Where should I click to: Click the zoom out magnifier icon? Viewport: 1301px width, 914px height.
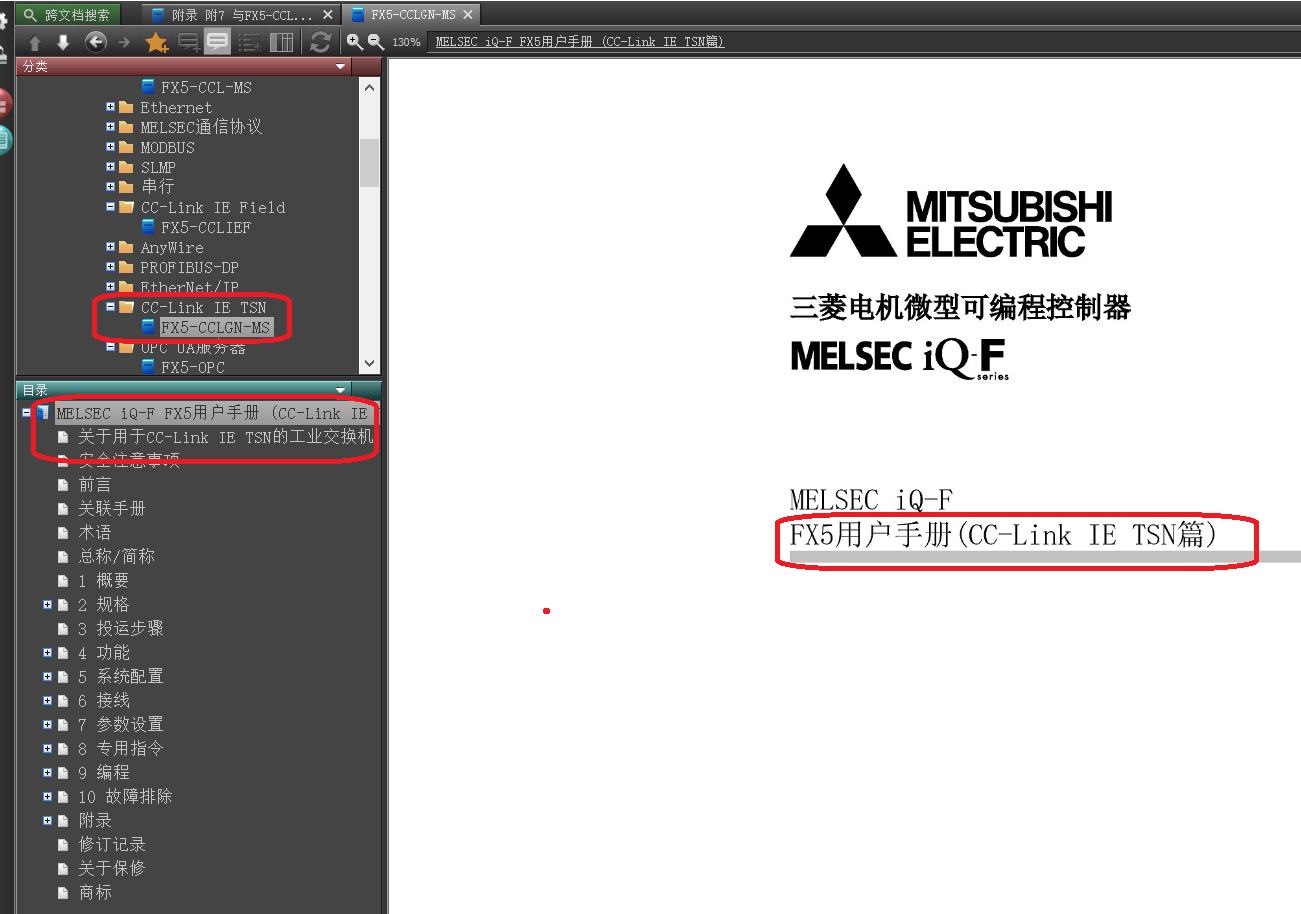coord(376,42)
